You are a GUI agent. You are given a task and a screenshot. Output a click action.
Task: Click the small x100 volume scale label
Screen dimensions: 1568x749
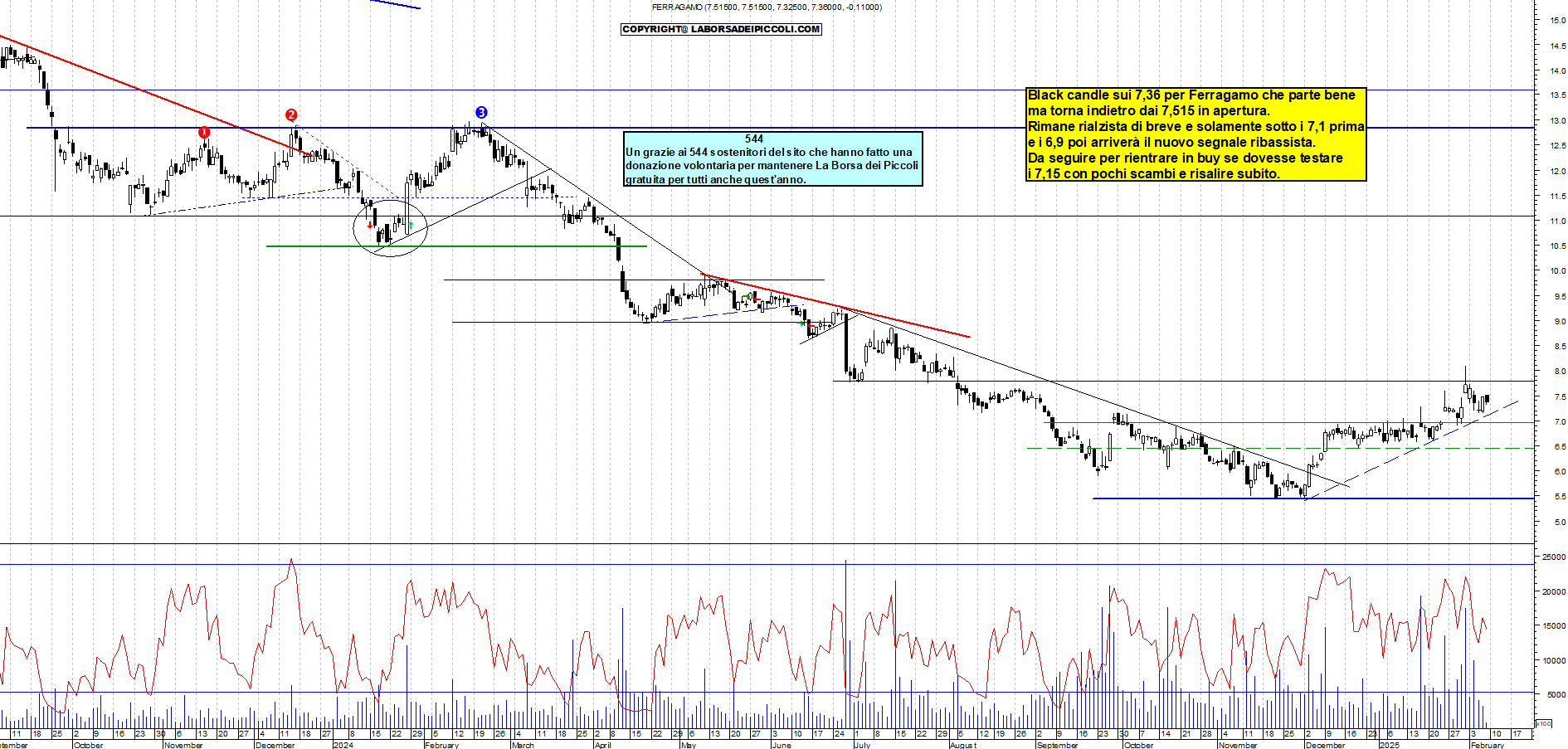point(1544,724)
